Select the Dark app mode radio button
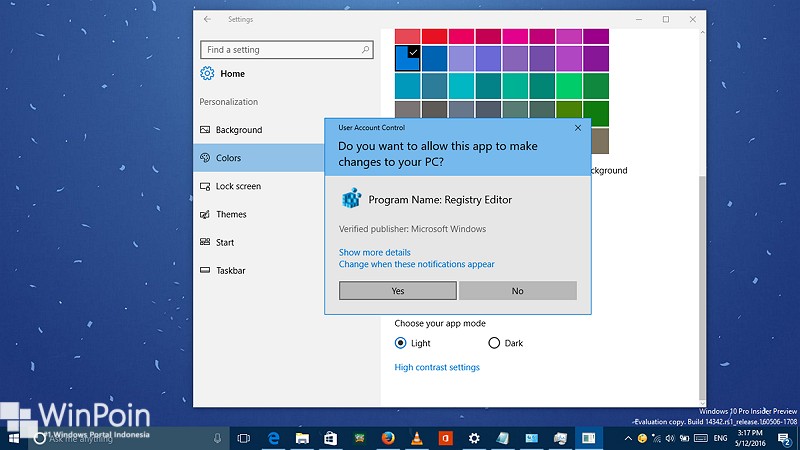Viewport: 800px width, 450px height. pyautogui.click(x=494, y=343)
